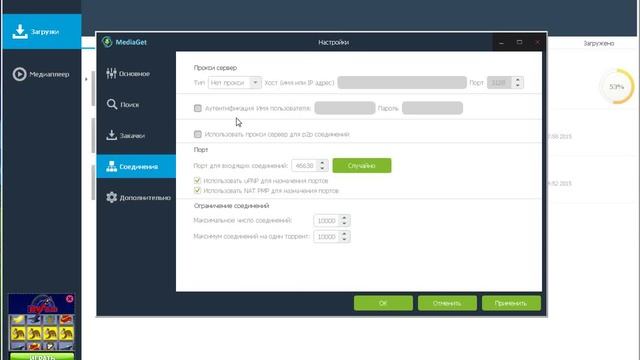The width and height of the screenshot is (640, 360).
Task: Maximize the Настройки dialog
Action: pos(519,42)
